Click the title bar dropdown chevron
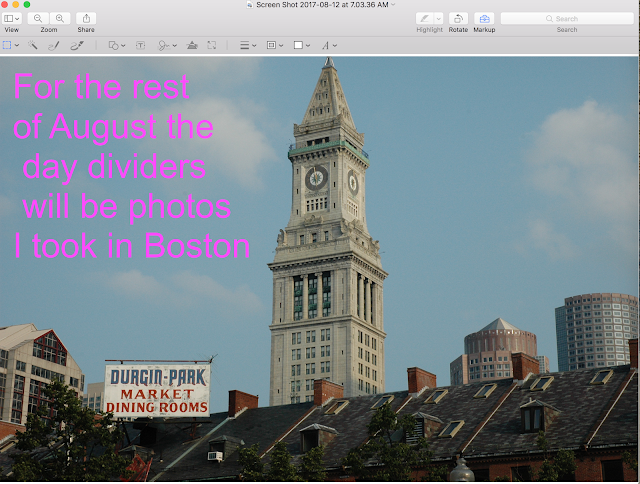Screen dimensions: 640x484 tap(393, 4)
